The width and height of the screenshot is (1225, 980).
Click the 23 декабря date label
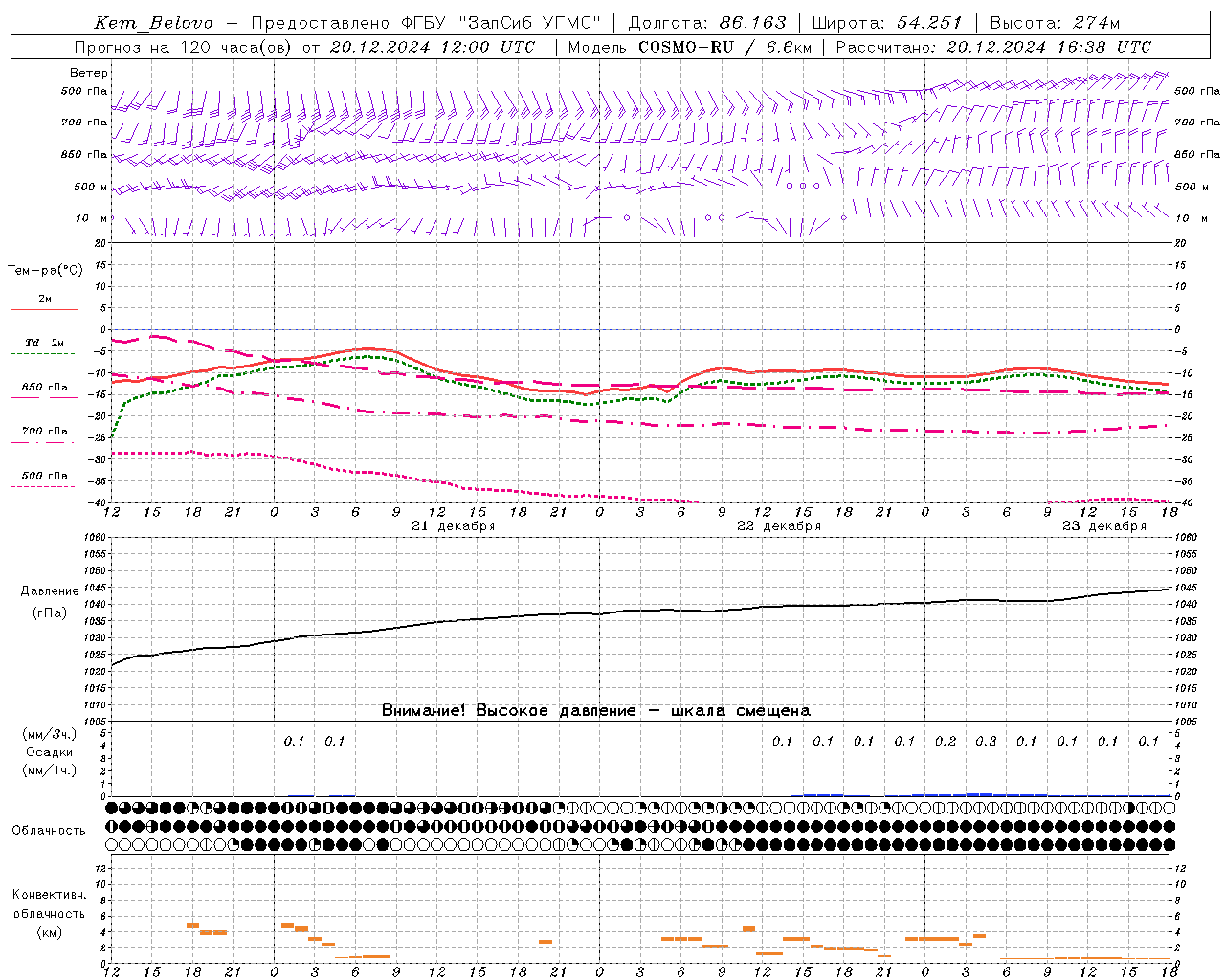pos(1104,525)
